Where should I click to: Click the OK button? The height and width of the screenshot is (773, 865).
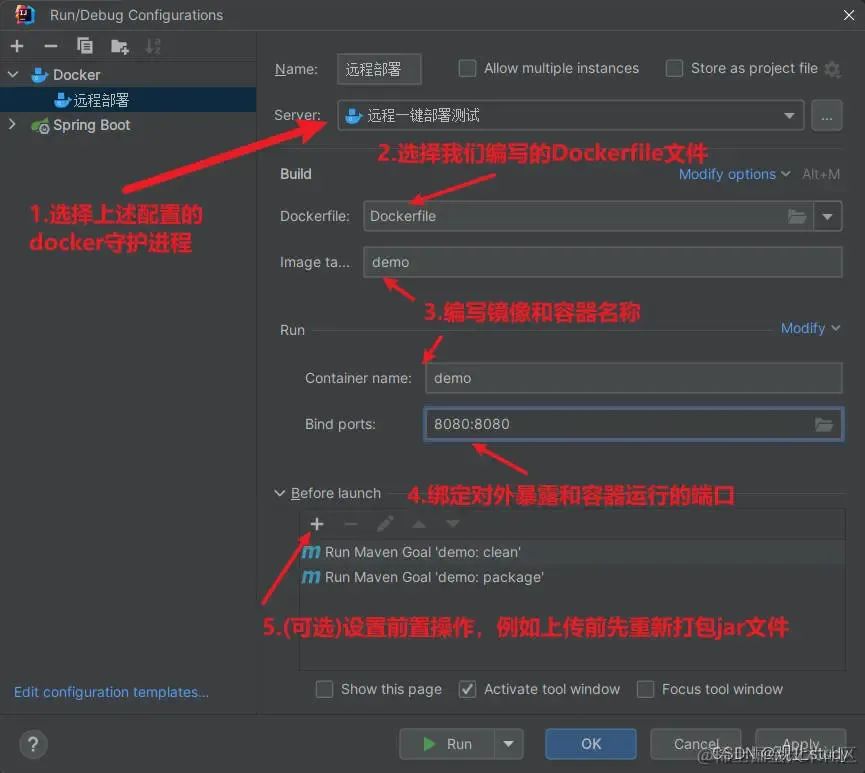(x=591, y=744)
